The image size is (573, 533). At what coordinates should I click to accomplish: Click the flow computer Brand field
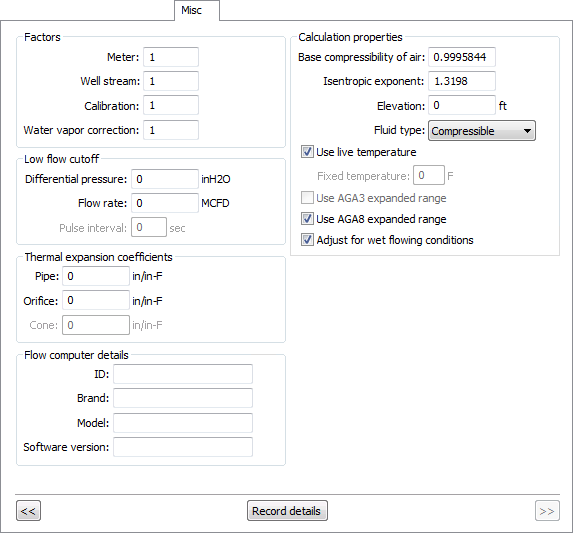pyautogui.click(x=183, y=398)
